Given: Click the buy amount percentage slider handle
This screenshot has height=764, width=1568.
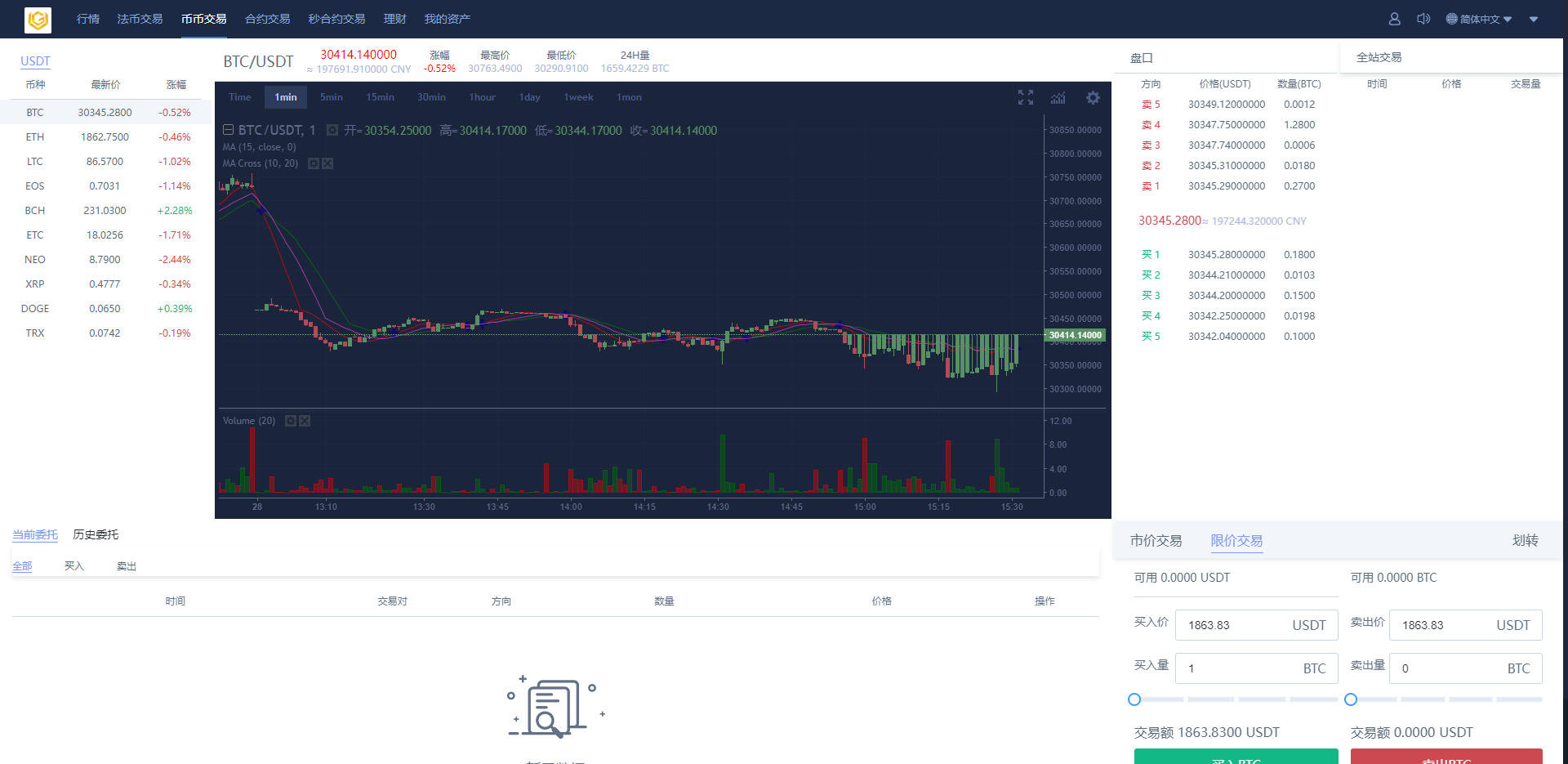Looking at the screenshot, I should [1134, 699].
